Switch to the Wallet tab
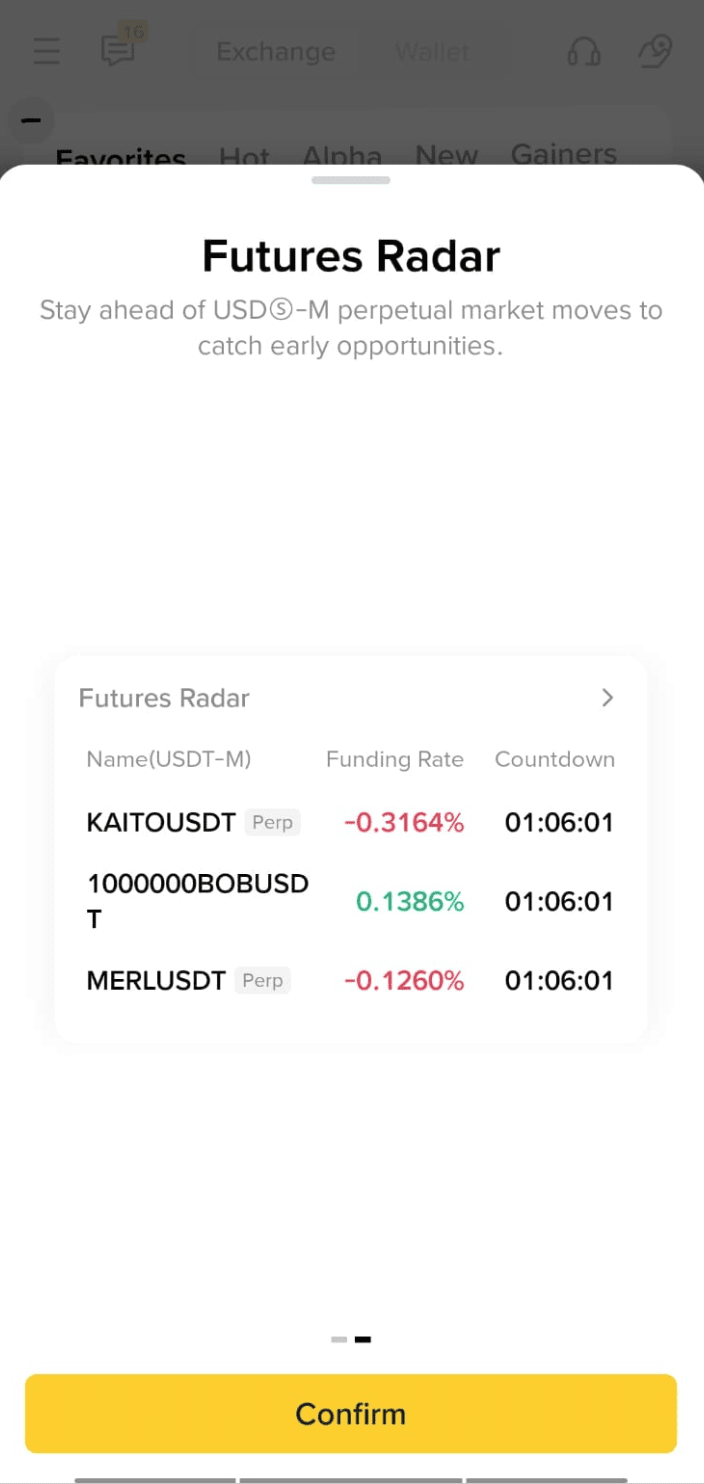704x1484 pixels. pyautogui.click(x=432, y=52)
